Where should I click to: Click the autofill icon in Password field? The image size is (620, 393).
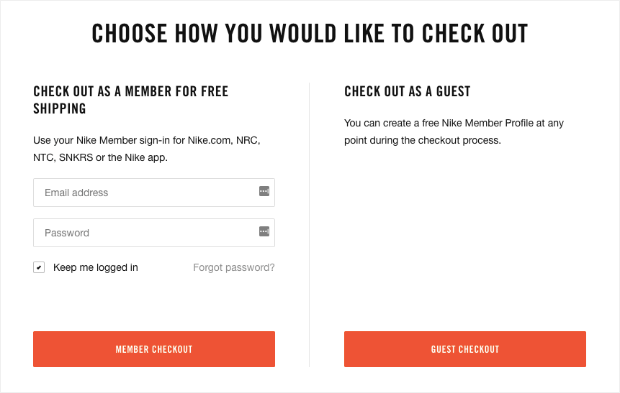point(264,231)
